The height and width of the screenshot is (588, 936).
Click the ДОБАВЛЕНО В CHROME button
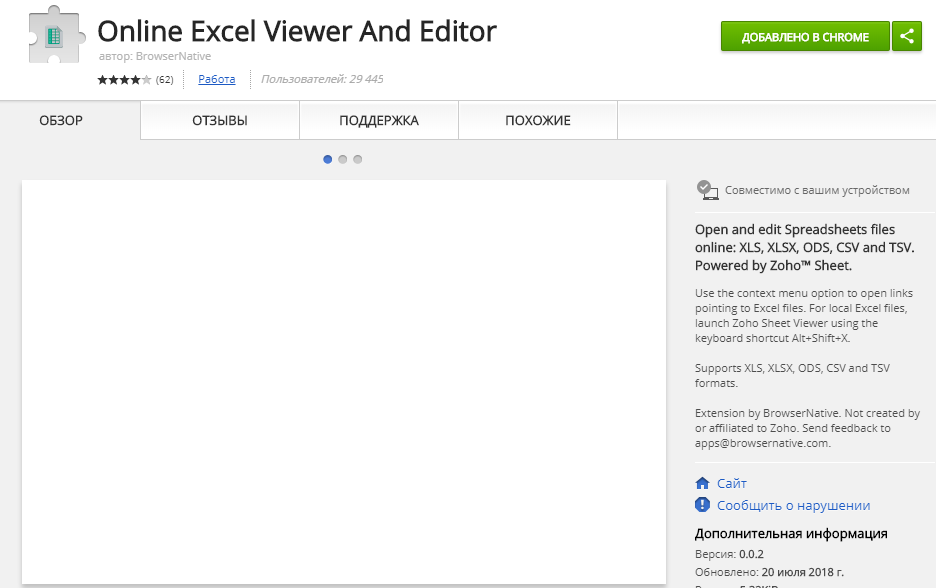pos(805,36)
